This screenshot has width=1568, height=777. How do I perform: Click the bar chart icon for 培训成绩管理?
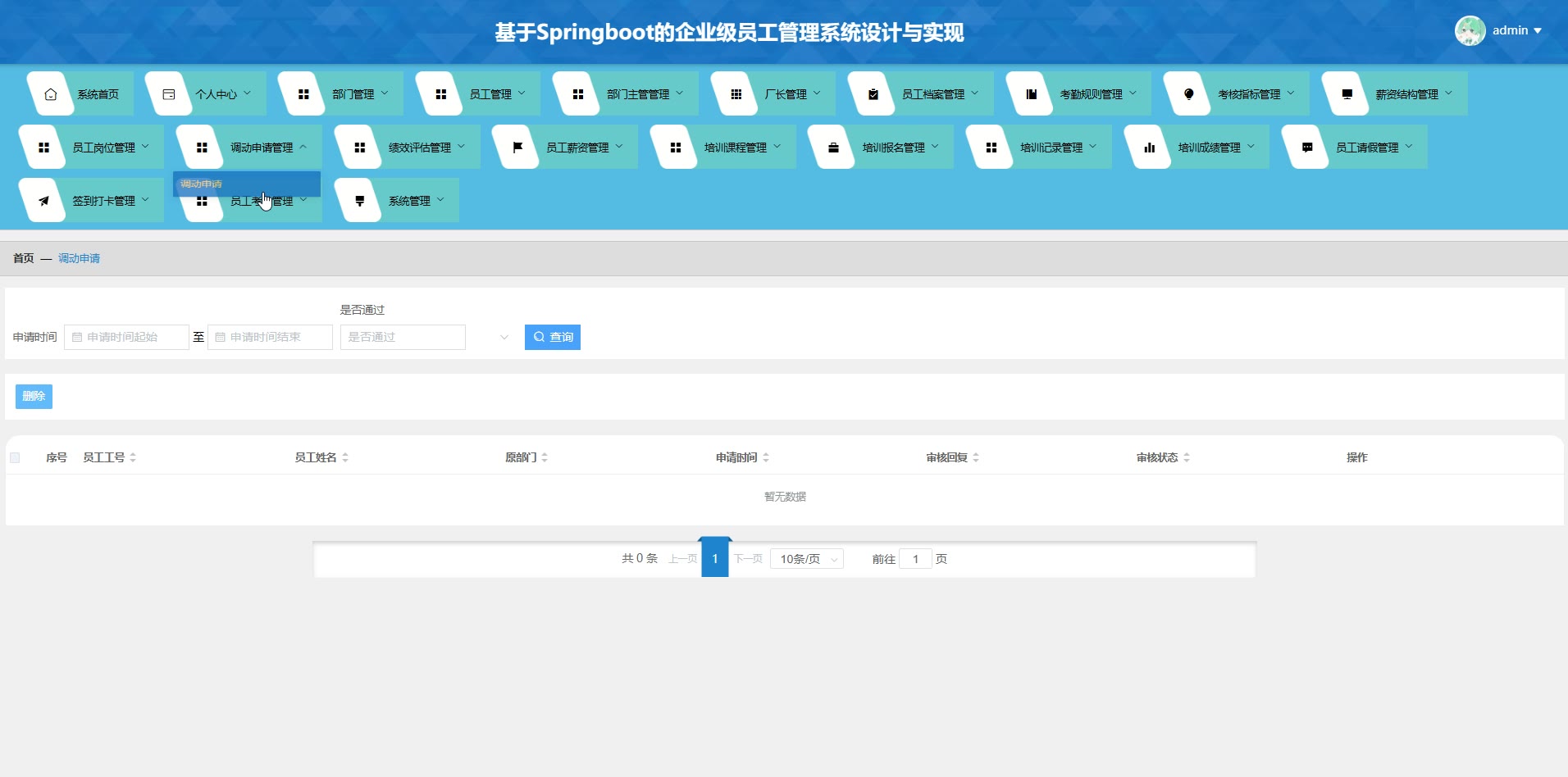pyautogui.click(x=1149, y=148)
